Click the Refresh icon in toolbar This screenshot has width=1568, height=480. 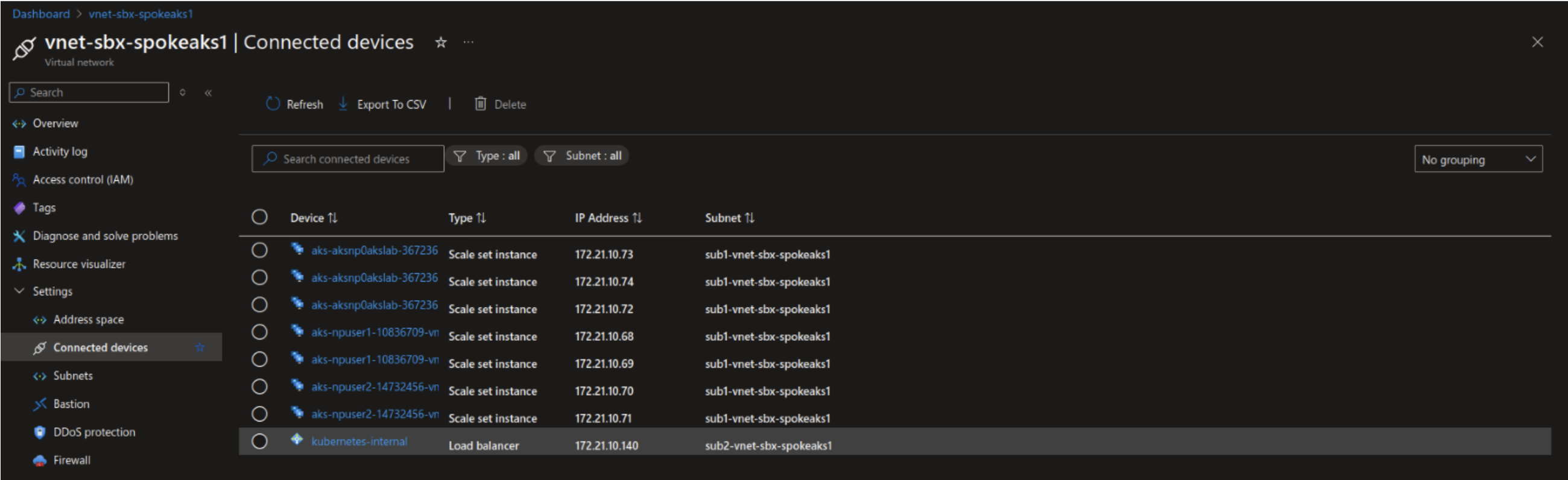click(273, 104)
